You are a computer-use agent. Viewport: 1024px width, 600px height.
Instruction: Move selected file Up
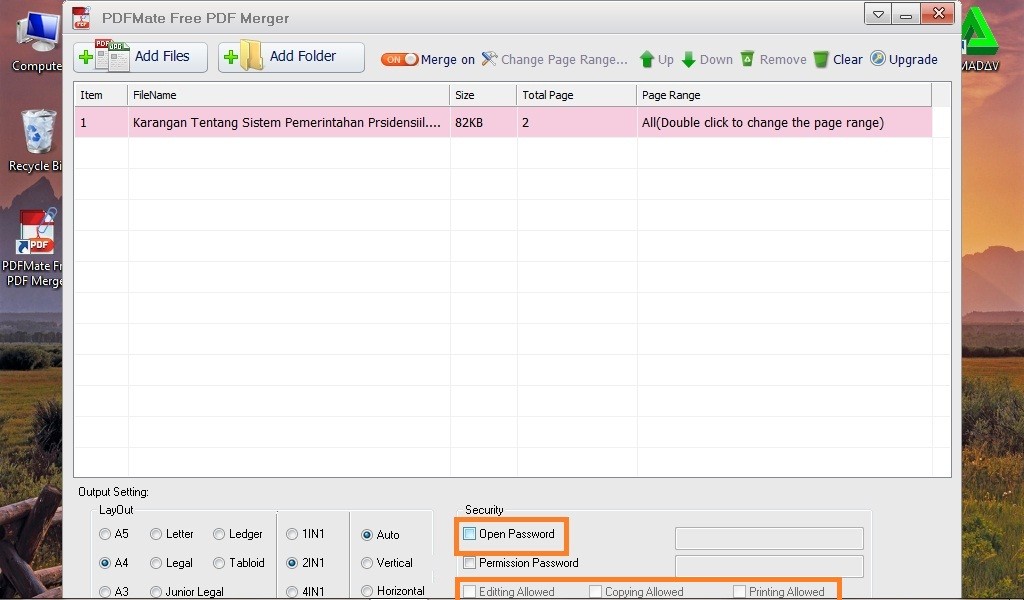click(656, 59)
